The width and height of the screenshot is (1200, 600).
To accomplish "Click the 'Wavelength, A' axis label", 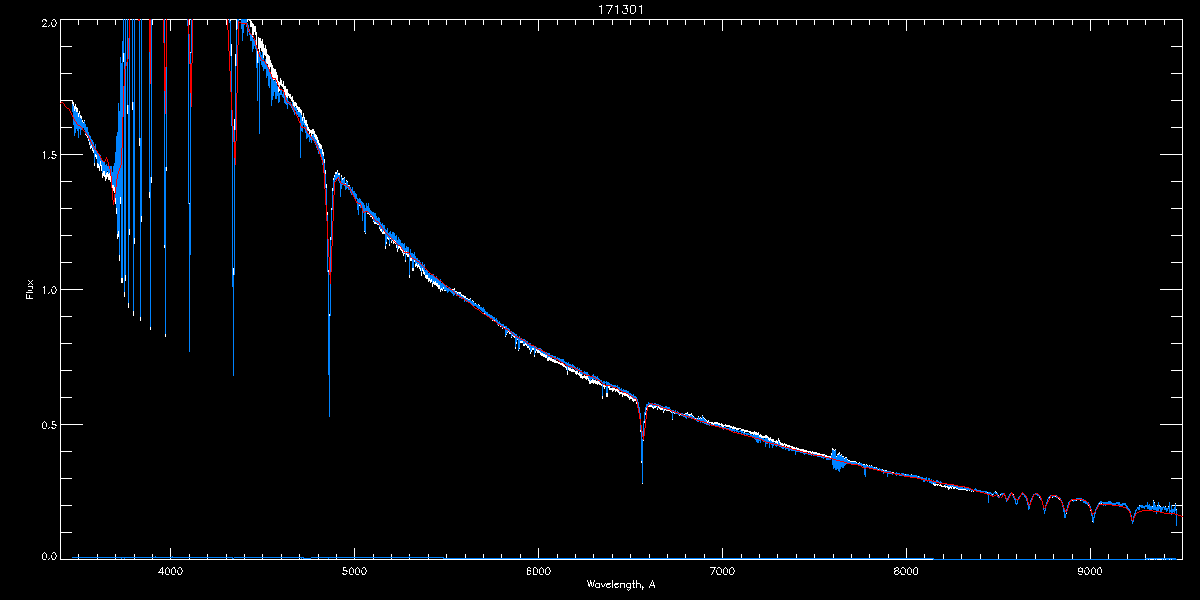I will [x=621, y=584].
